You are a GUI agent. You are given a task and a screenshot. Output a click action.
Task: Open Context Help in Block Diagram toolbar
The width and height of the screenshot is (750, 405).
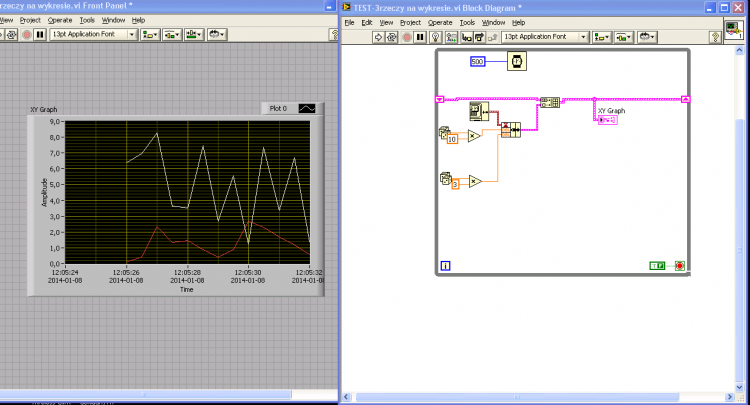click(715, 37)
